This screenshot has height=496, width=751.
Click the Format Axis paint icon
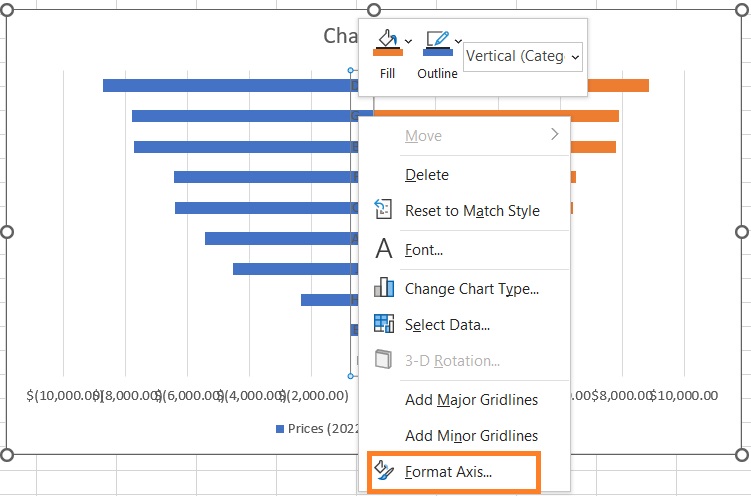point(384,470)
